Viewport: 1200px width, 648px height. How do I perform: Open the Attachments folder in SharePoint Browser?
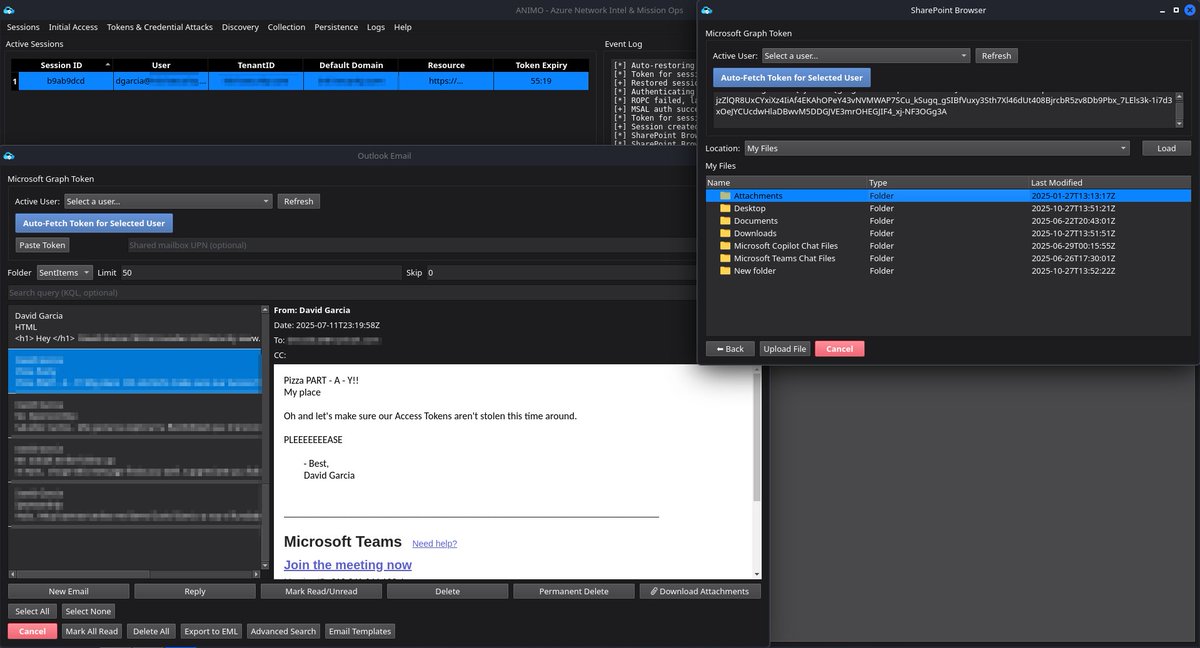[x=948, y=196]
